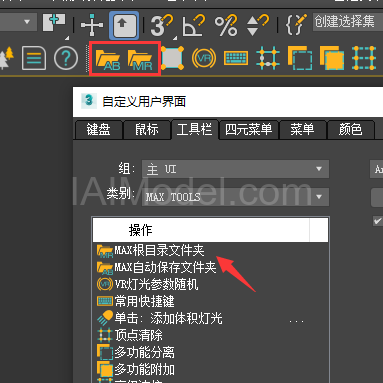Select MAX根目录文件夹 in the action list
This screenshot has width=383, height=383.
159,250
